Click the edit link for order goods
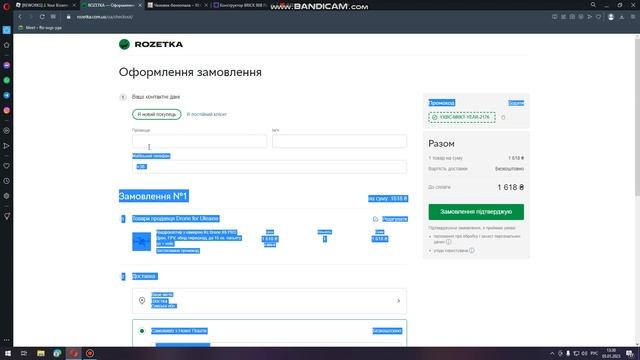Viewport: 640px width, 360px height. tap(395, 219)
